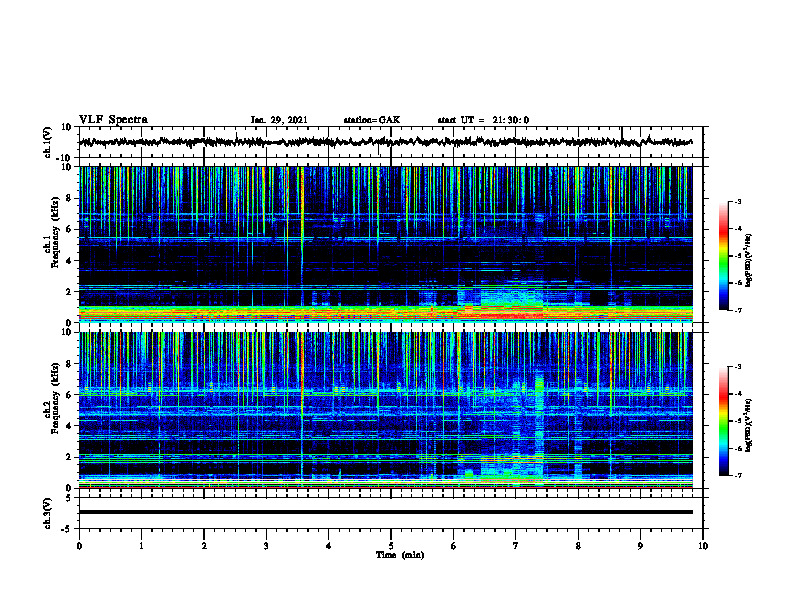Viewport: 792px width, 612px height.
Task: Select the date label "Jan. 29, 2021"
Action: 279,120
